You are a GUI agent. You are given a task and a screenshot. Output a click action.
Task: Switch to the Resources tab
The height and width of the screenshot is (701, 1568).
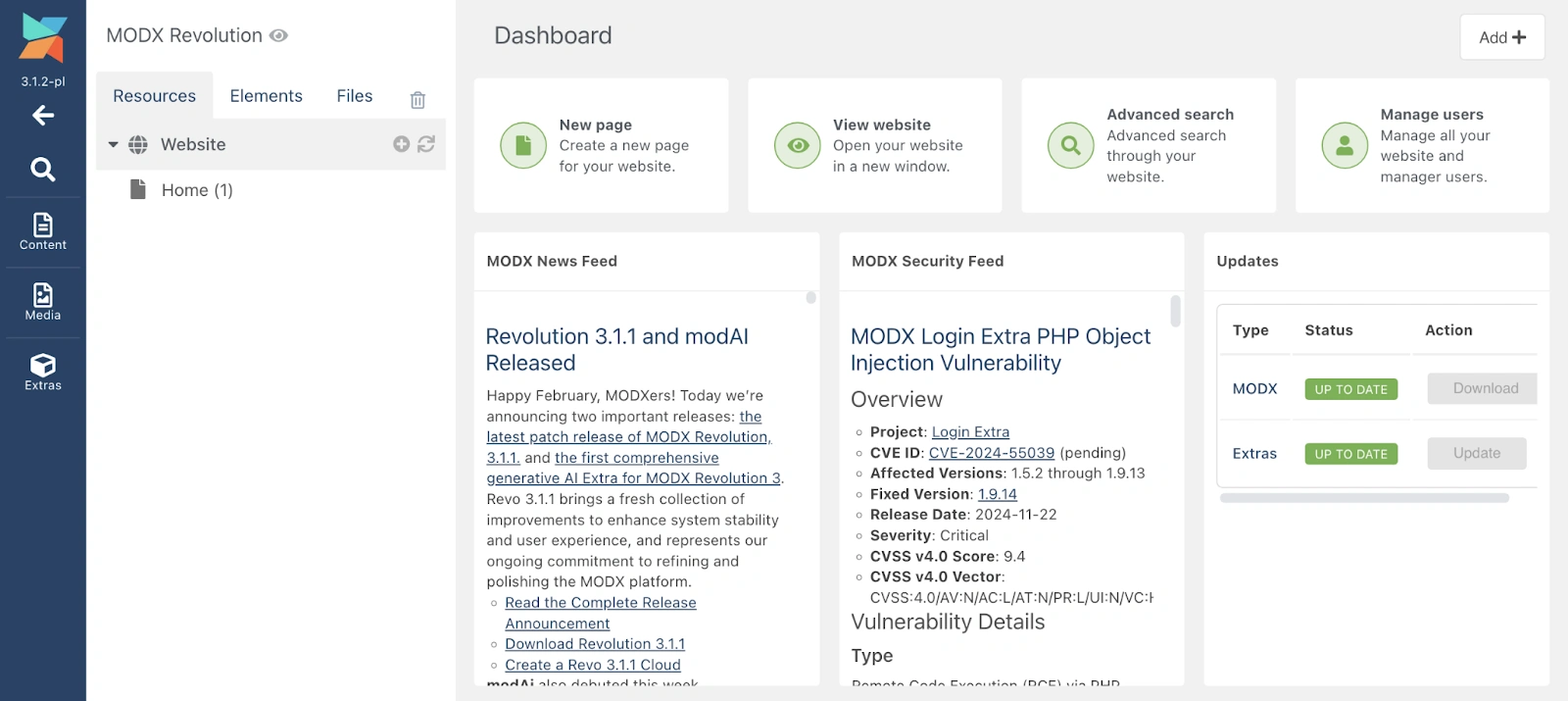(x=154, y=96)
